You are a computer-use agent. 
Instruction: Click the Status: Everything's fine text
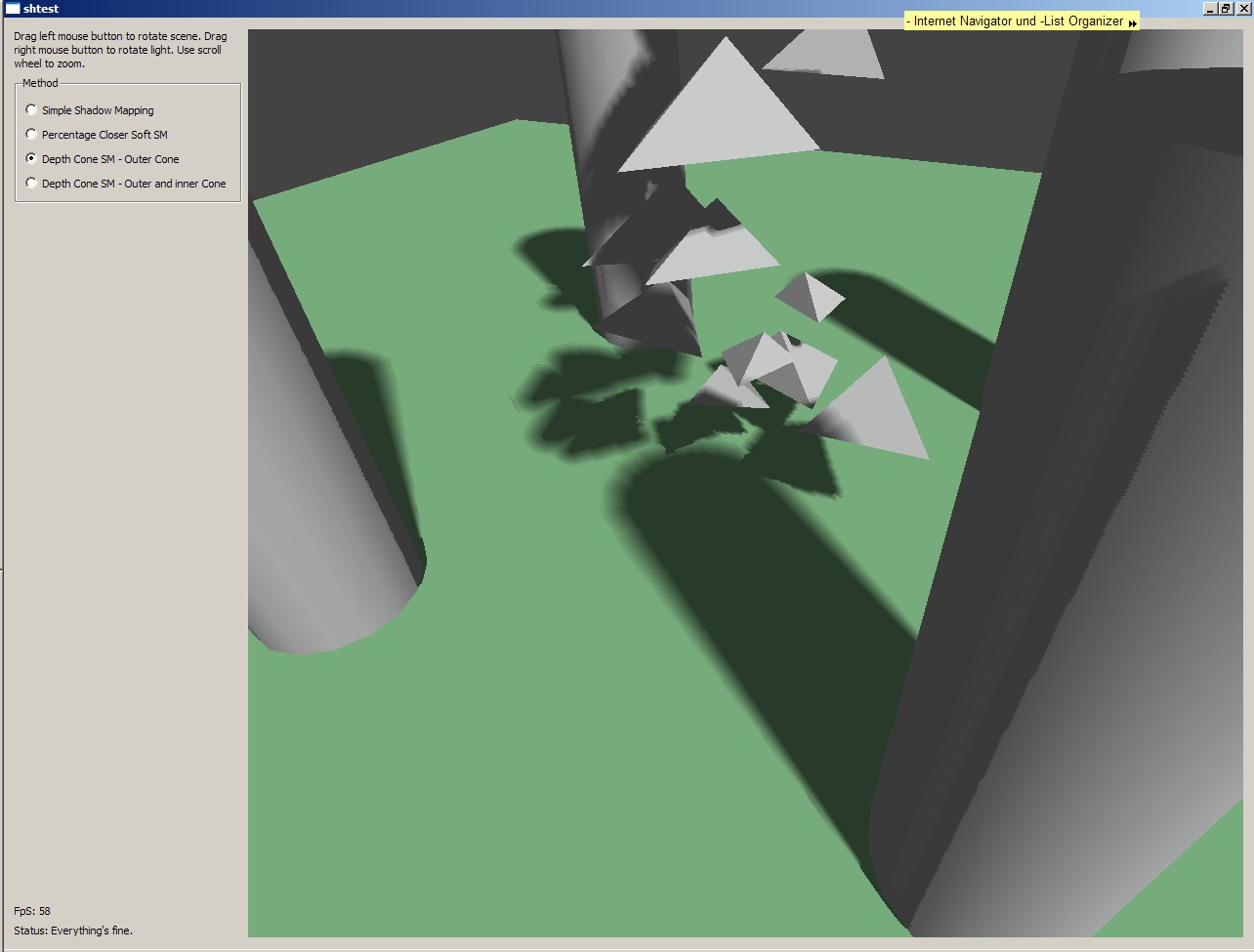73,931
